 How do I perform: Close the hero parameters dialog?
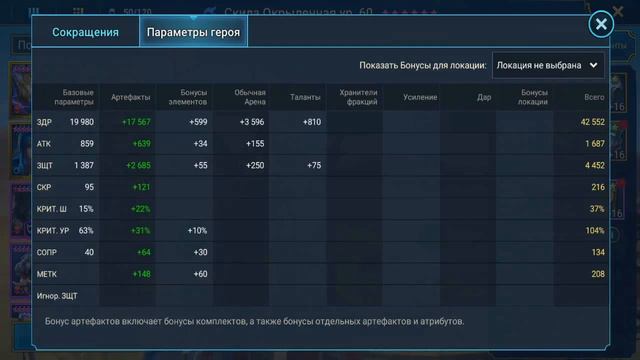click(601, 24)
